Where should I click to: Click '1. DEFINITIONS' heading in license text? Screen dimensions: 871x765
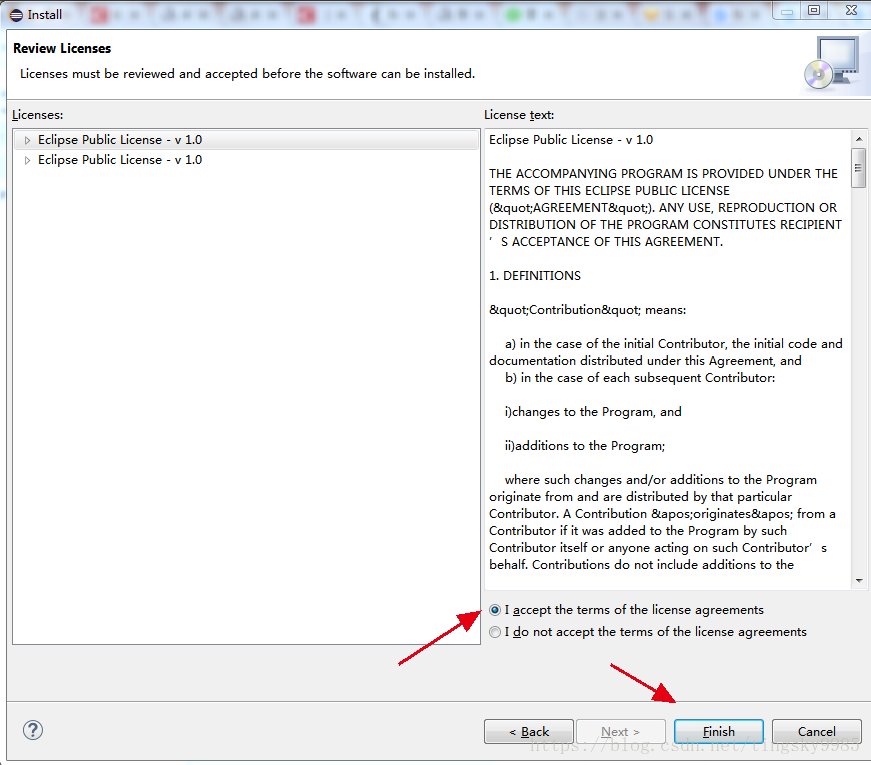coord(534,276)
